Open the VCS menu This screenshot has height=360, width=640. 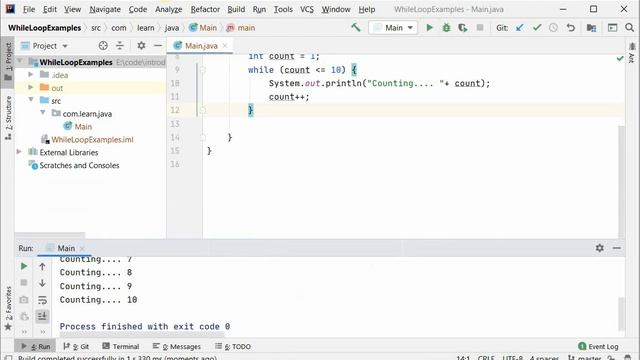[x=307, y=9]
